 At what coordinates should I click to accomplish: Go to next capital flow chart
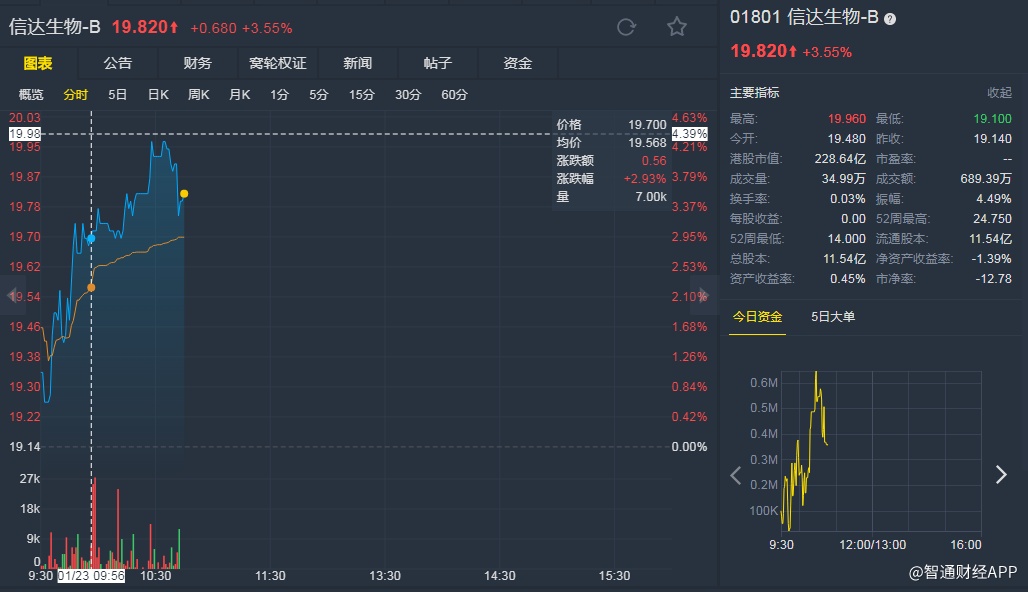[x=1001, y=475]
